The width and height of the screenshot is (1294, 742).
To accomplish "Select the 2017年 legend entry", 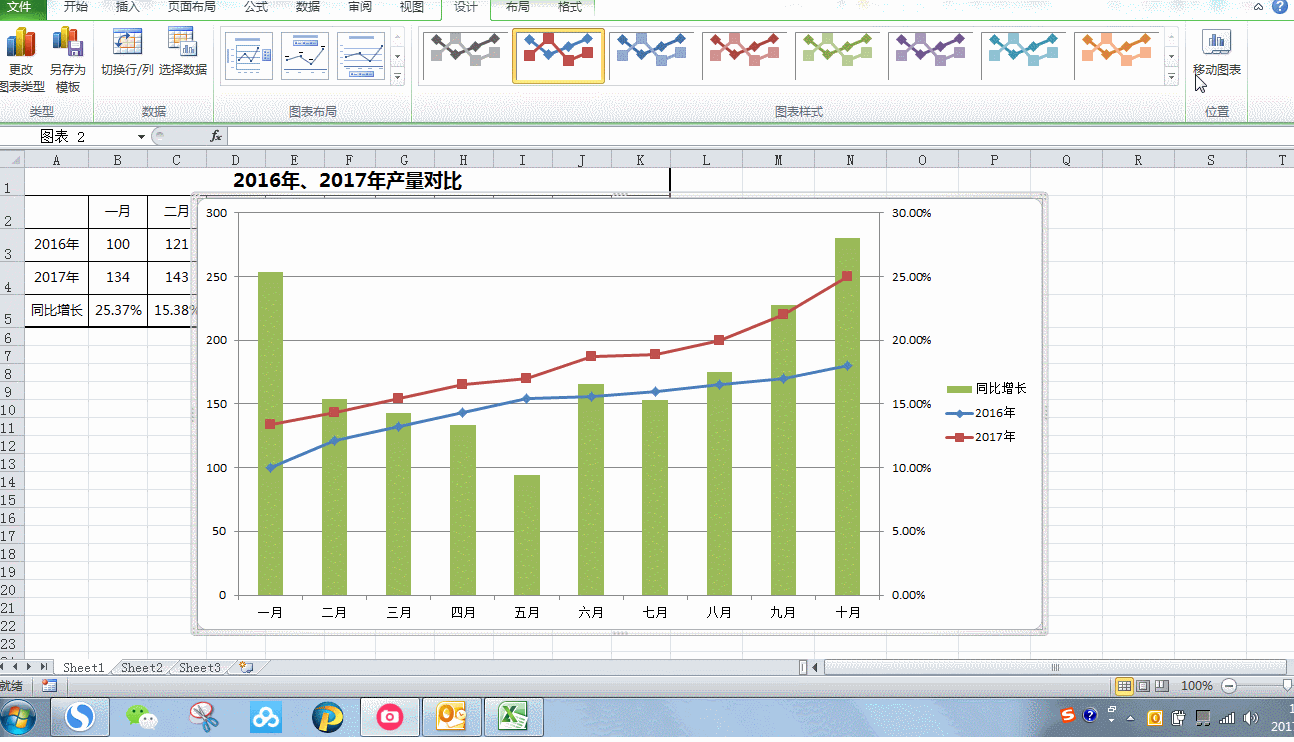I will click(x=994, y=437).
